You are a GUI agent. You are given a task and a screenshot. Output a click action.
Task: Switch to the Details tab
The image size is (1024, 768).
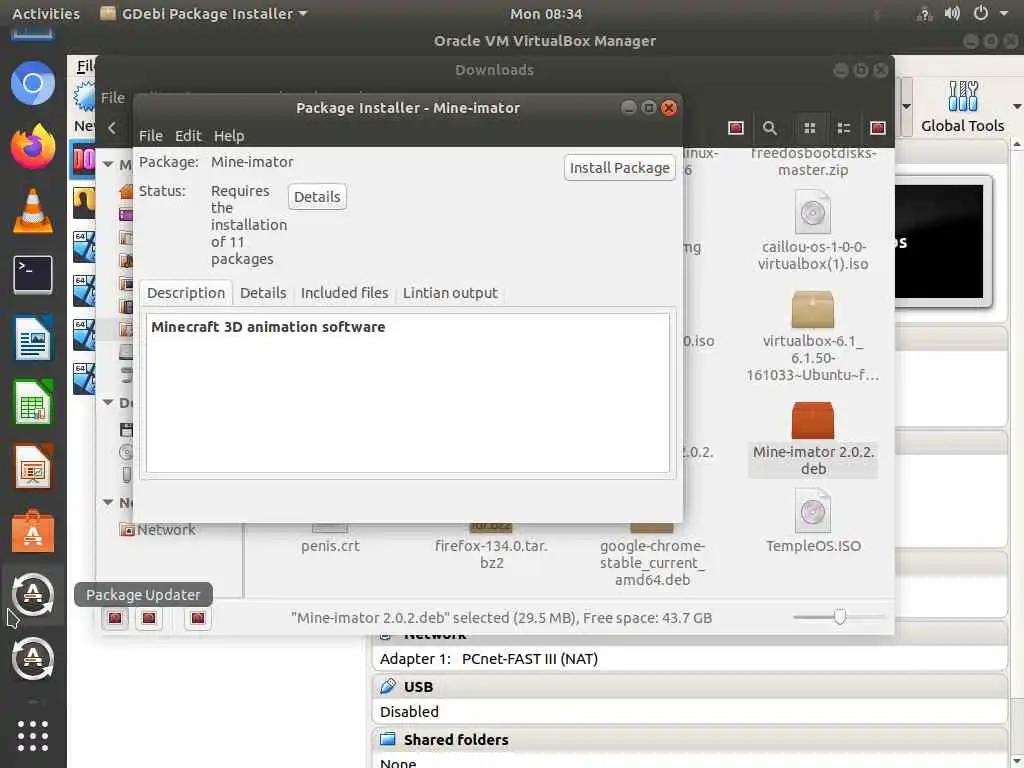point(263,293)
